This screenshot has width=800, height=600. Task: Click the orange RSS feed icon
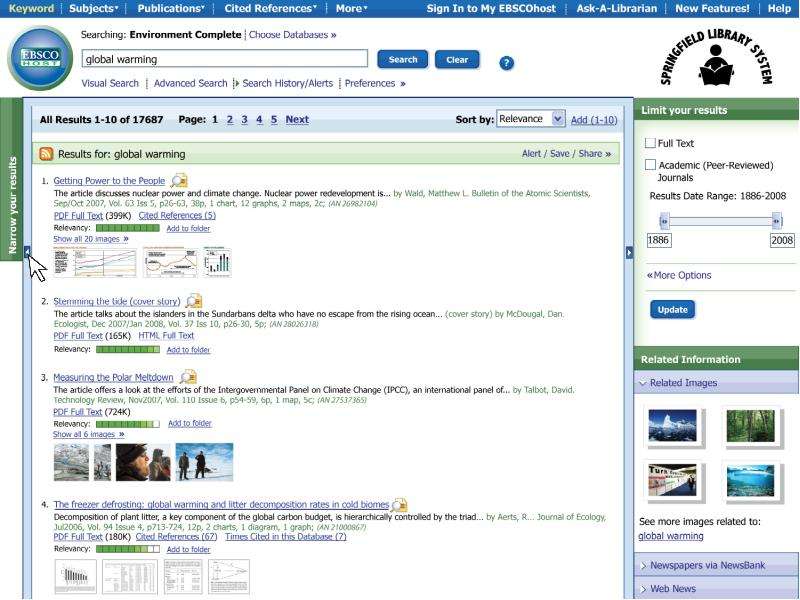46,154
